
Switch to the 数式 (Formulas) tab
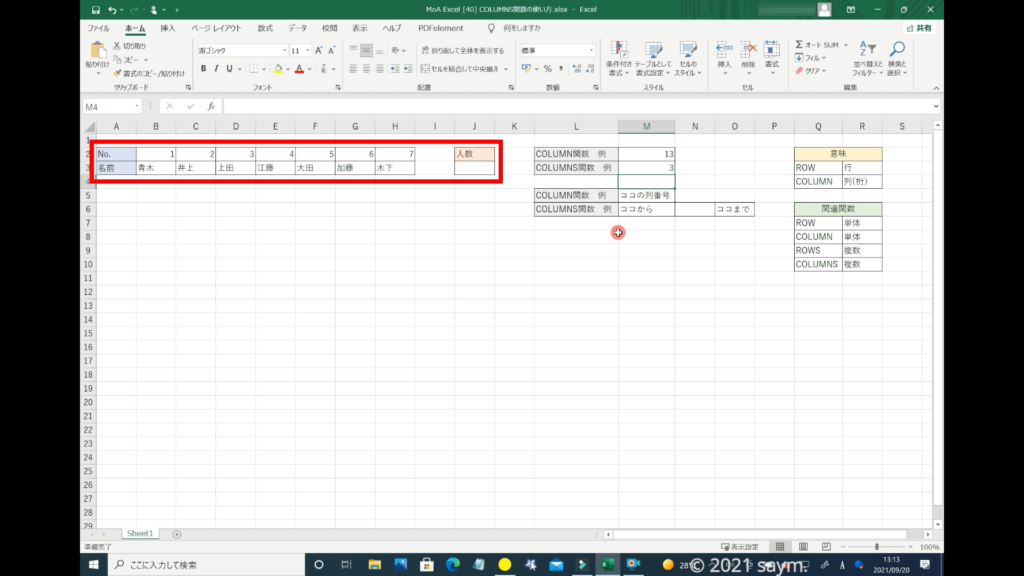(x=264, y=28)
